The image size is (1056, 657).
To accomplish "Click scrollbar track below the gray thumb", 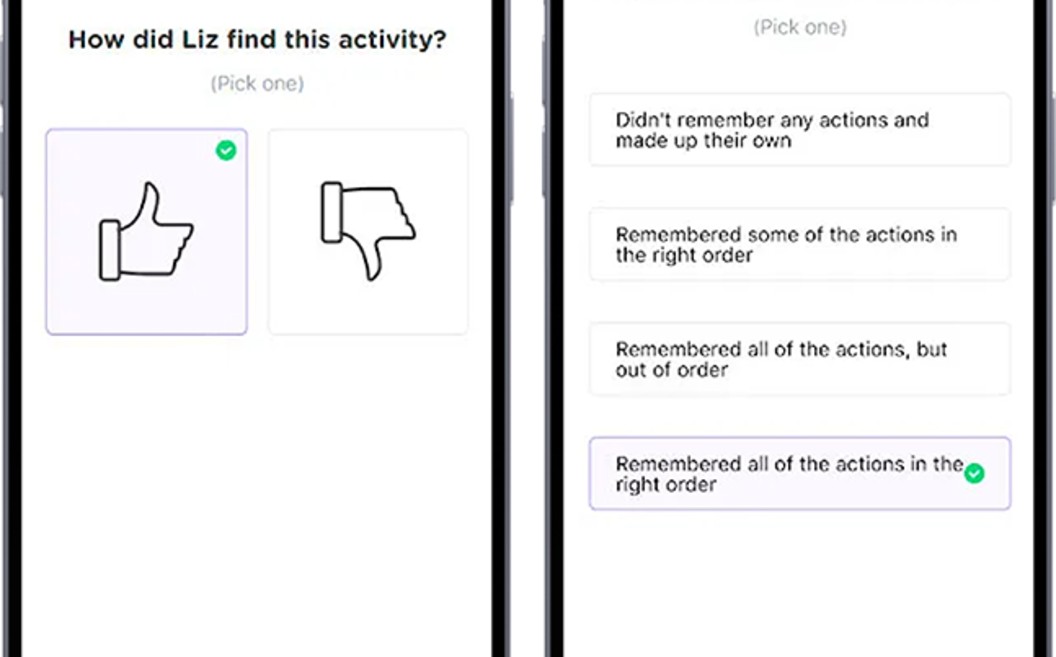I will point(526,400).
